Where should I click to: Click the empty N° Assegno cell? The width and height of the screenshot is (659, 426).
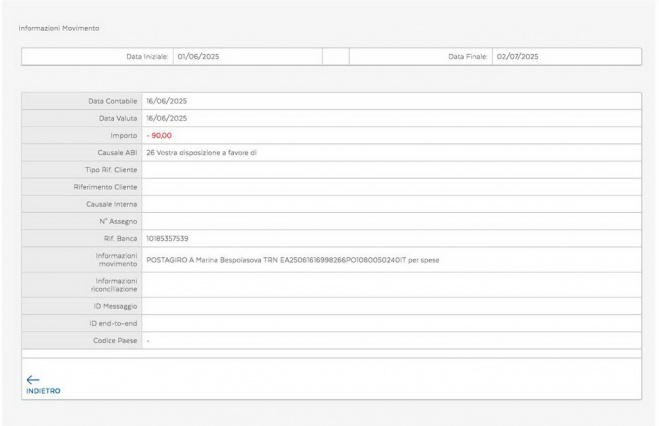pyautogui.click(x=390, y=221)
